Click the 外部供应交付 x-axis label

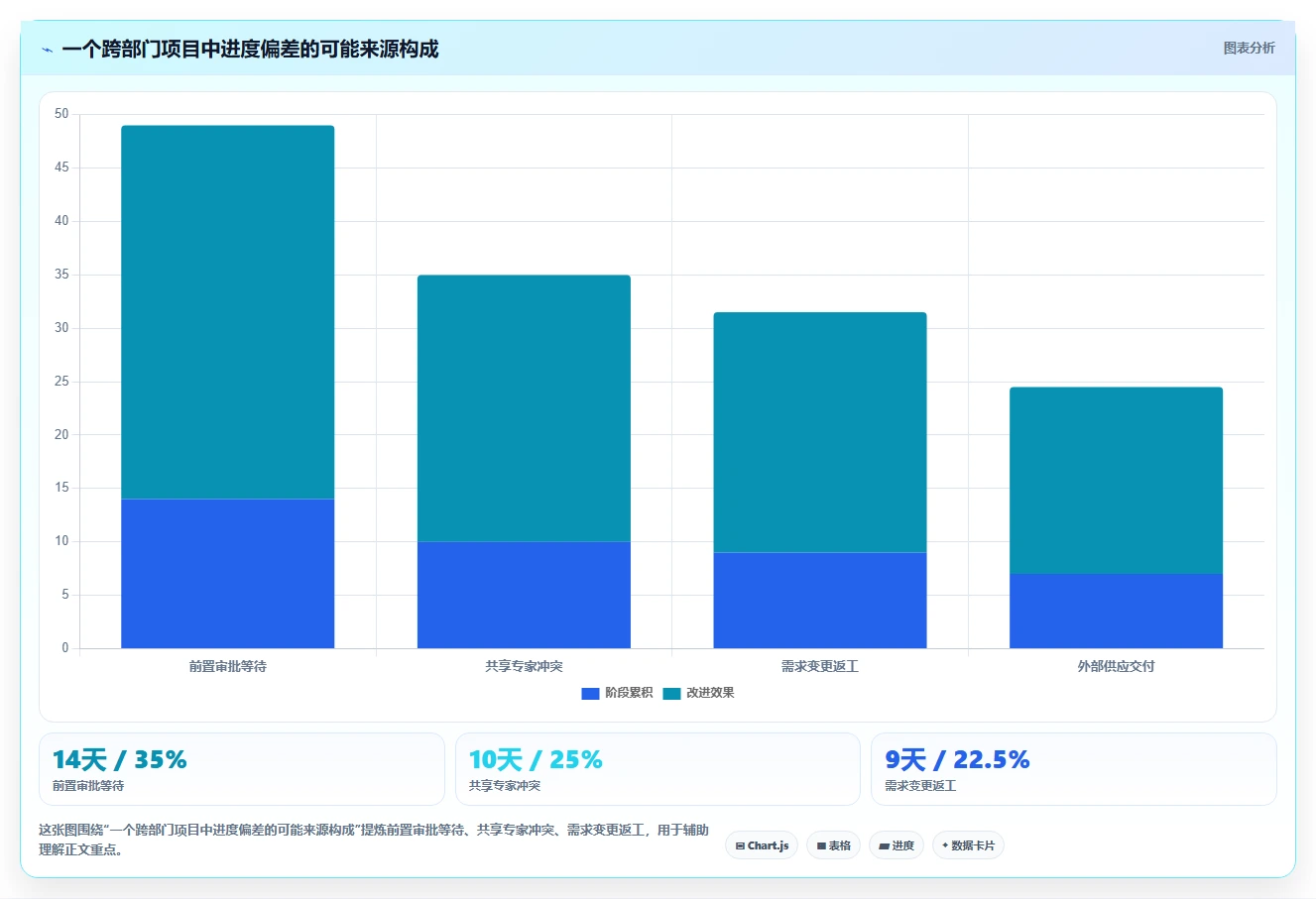[x=1117, y=666]
